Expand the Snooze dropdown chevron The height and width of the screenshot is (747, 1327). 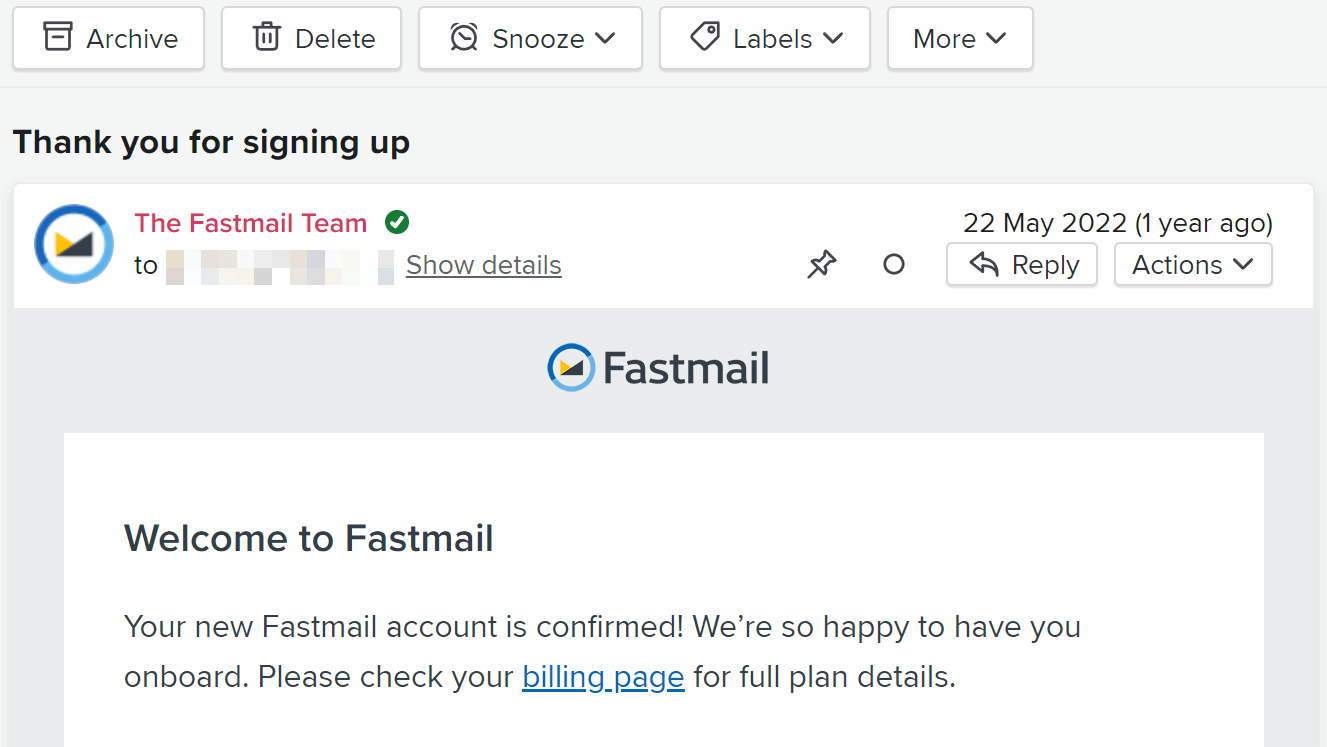click(x=605, y=38)
